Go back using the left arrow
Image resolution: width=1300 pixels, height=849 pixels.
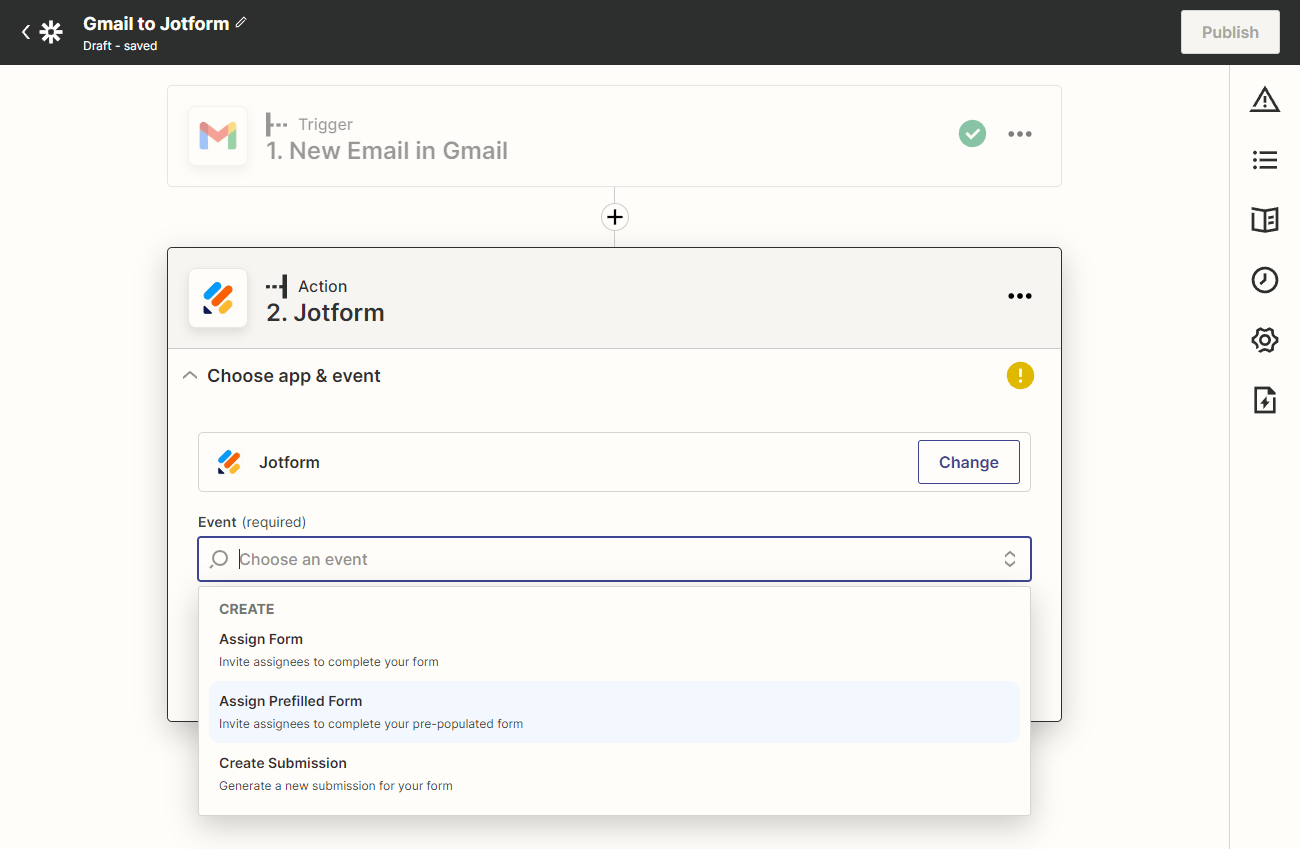26,32
